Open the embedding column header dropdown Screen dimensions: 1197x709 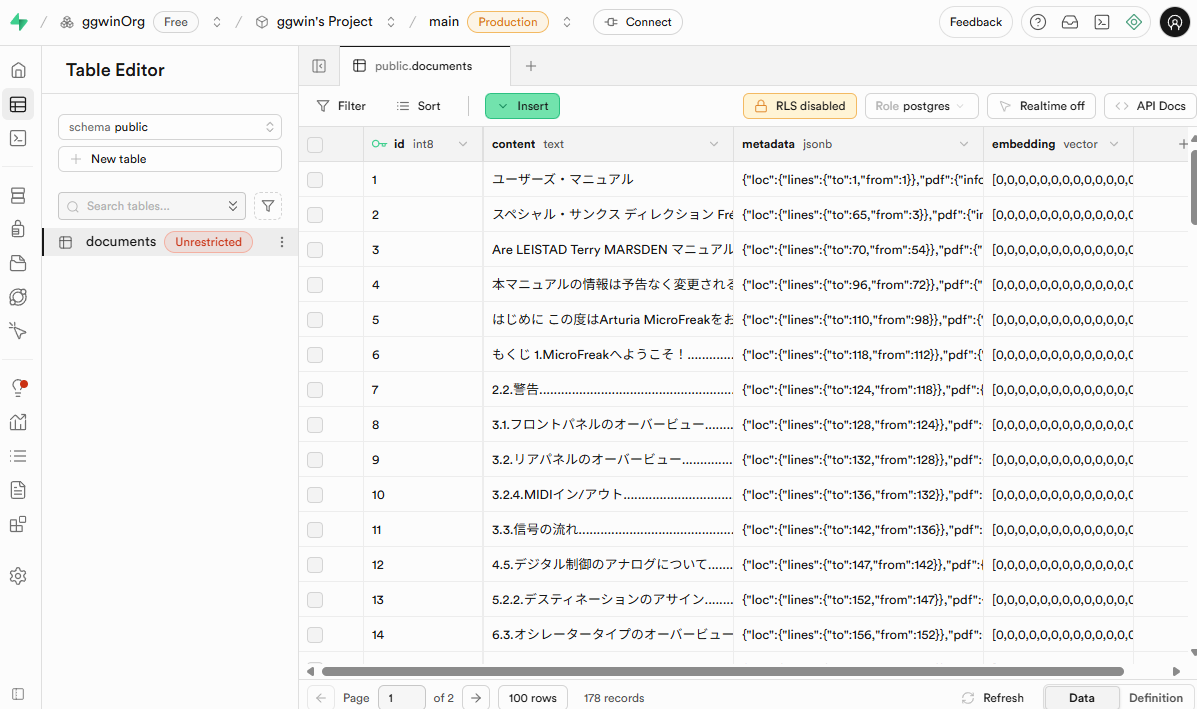[x=1114, y=144]
